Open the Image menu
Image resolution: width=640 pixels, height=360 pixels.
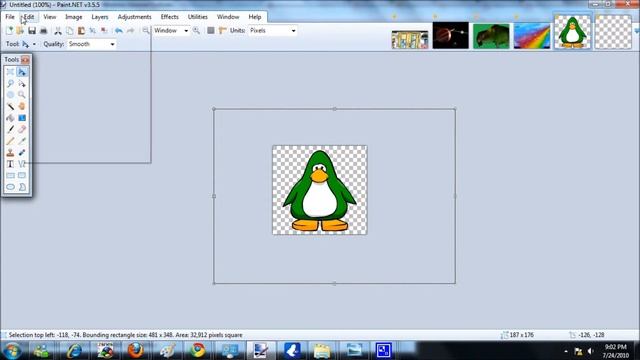coord(74,17)
